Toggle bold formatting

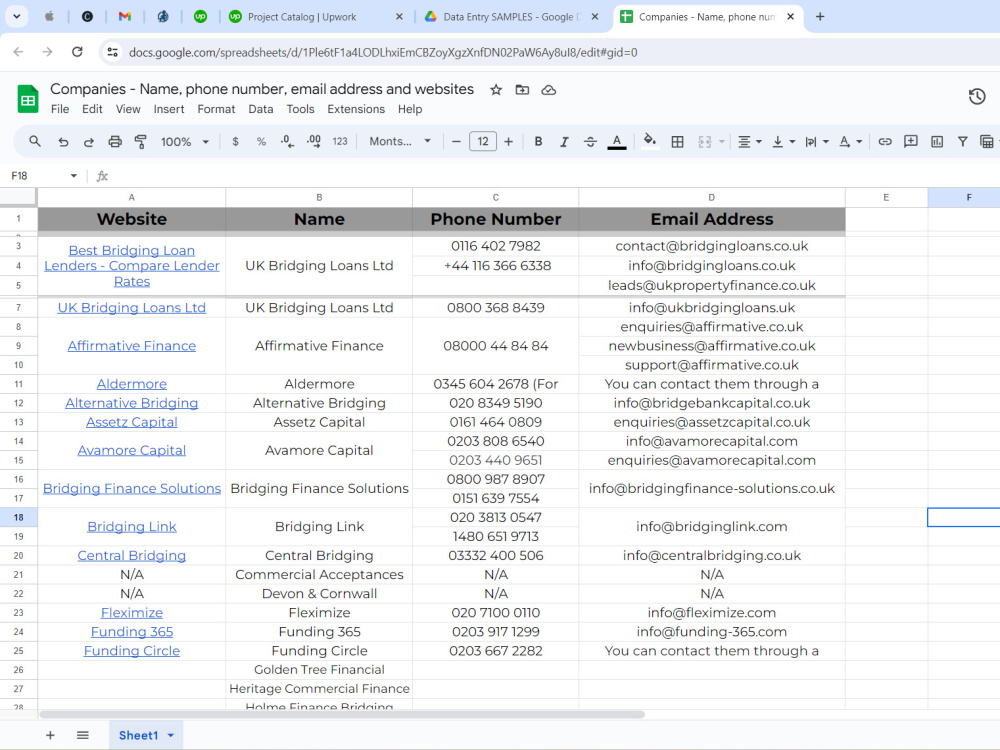[x=538, y=142]
